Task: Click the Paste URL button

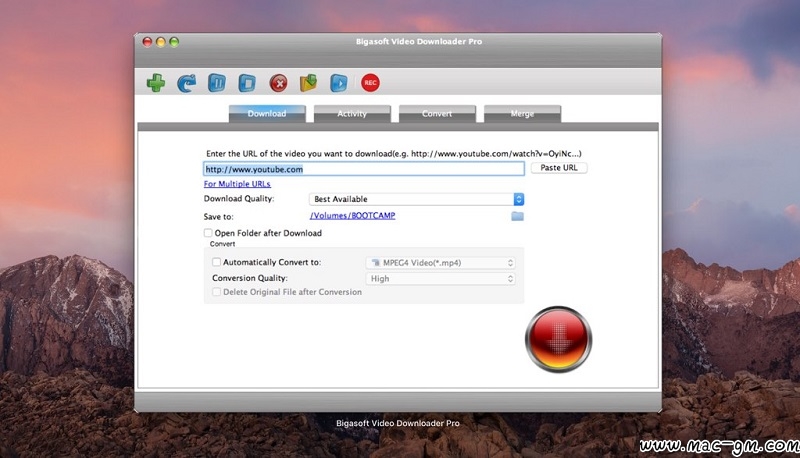Action: [559, 168]
